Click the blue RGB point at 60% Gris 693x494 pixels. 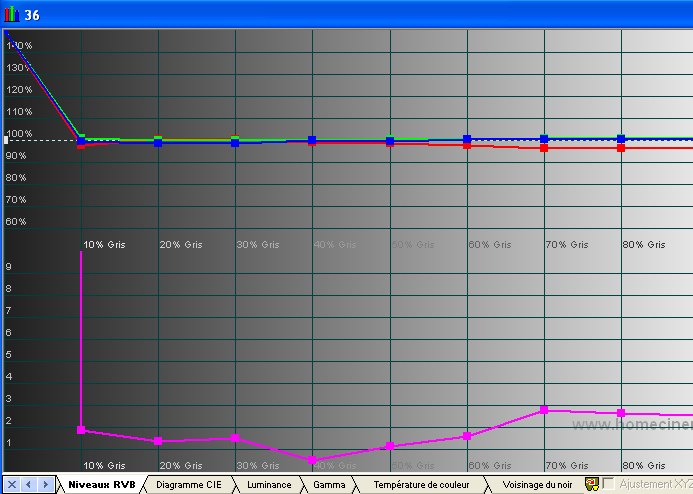click(467, 139)
